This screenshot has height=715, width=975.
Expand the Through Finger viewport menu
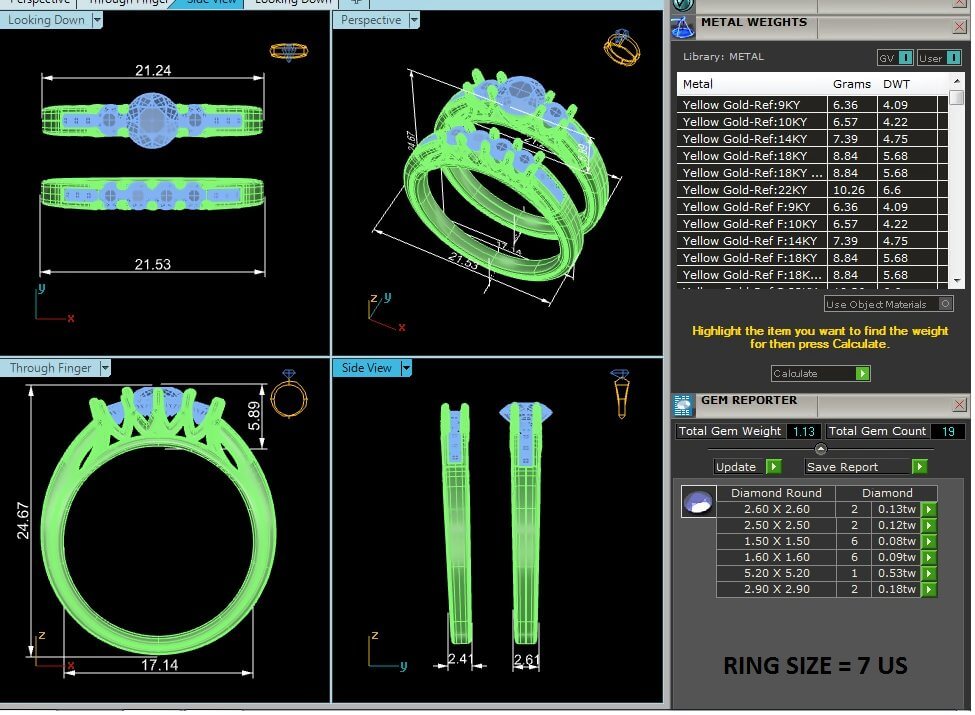[104, 368]
